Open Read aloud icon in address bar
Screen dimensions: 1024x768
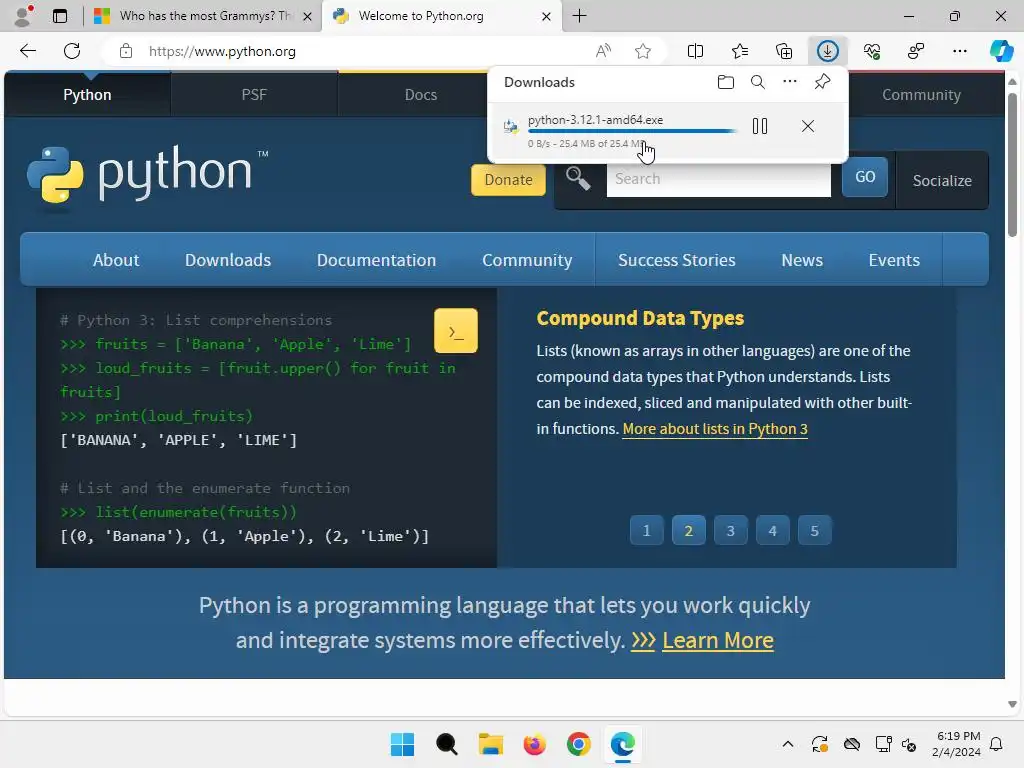pyautogui.click(x=603, y=51)
